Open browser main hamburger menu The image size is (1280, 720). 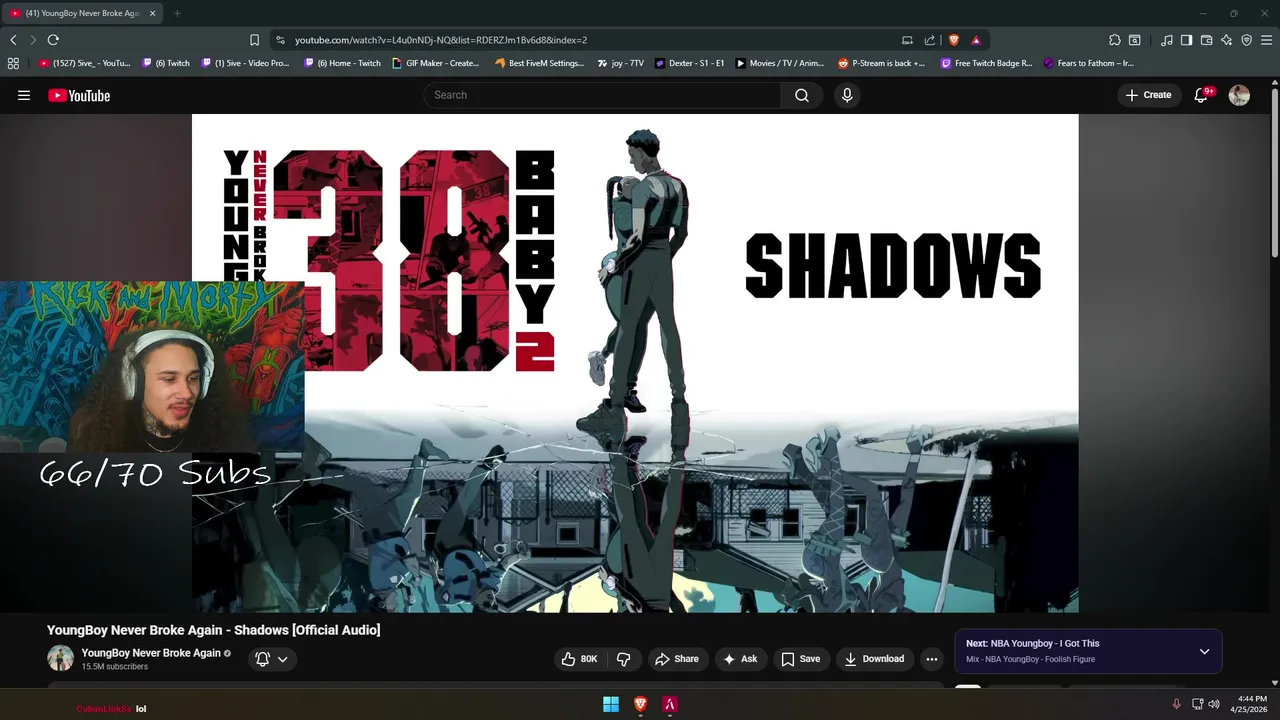coord(1266,40)
